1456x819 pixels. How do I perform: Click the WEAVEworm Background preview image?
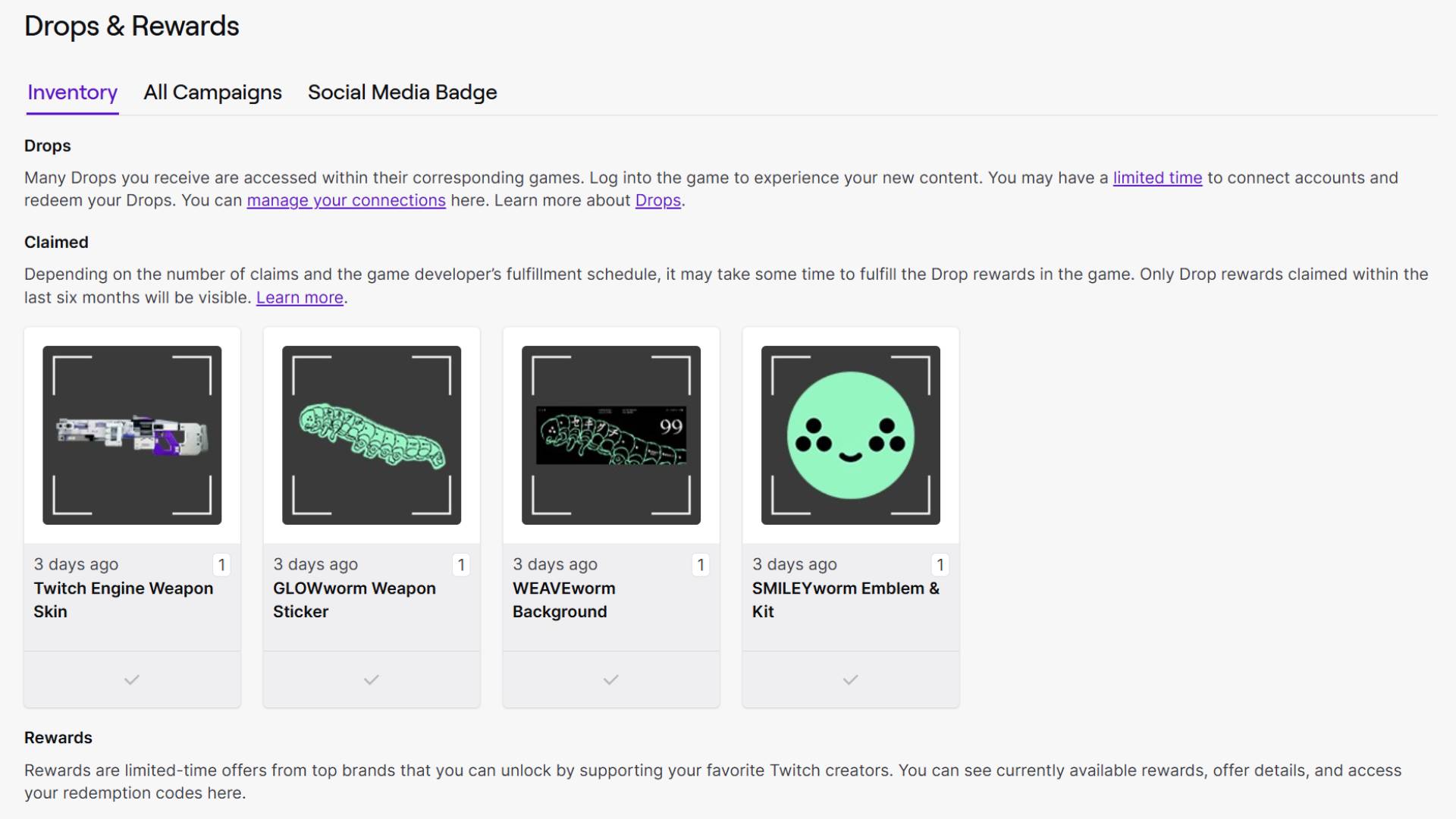click(x=610, y=436)
